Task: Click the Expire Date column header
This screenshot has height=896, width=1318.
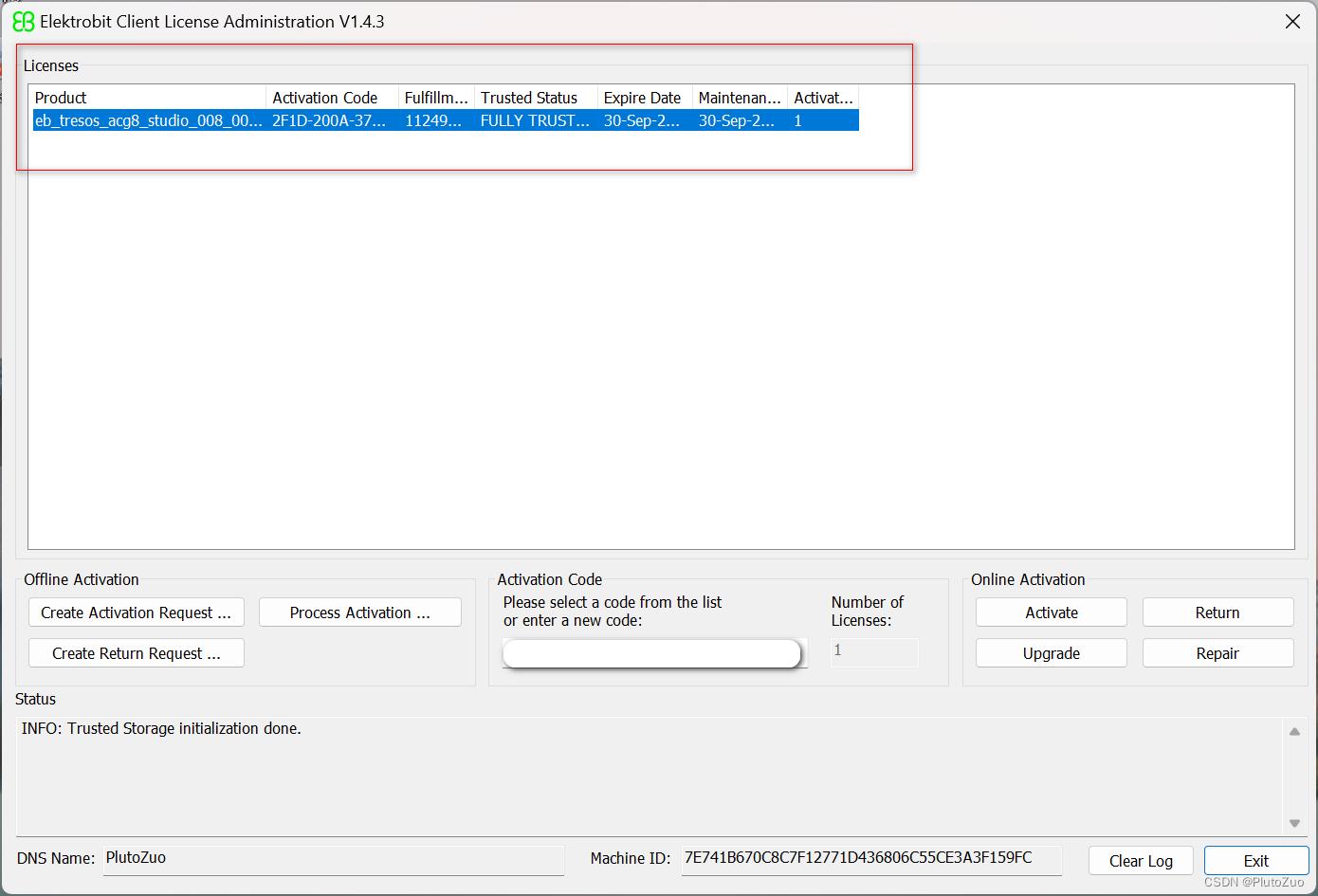Action: 645,98
